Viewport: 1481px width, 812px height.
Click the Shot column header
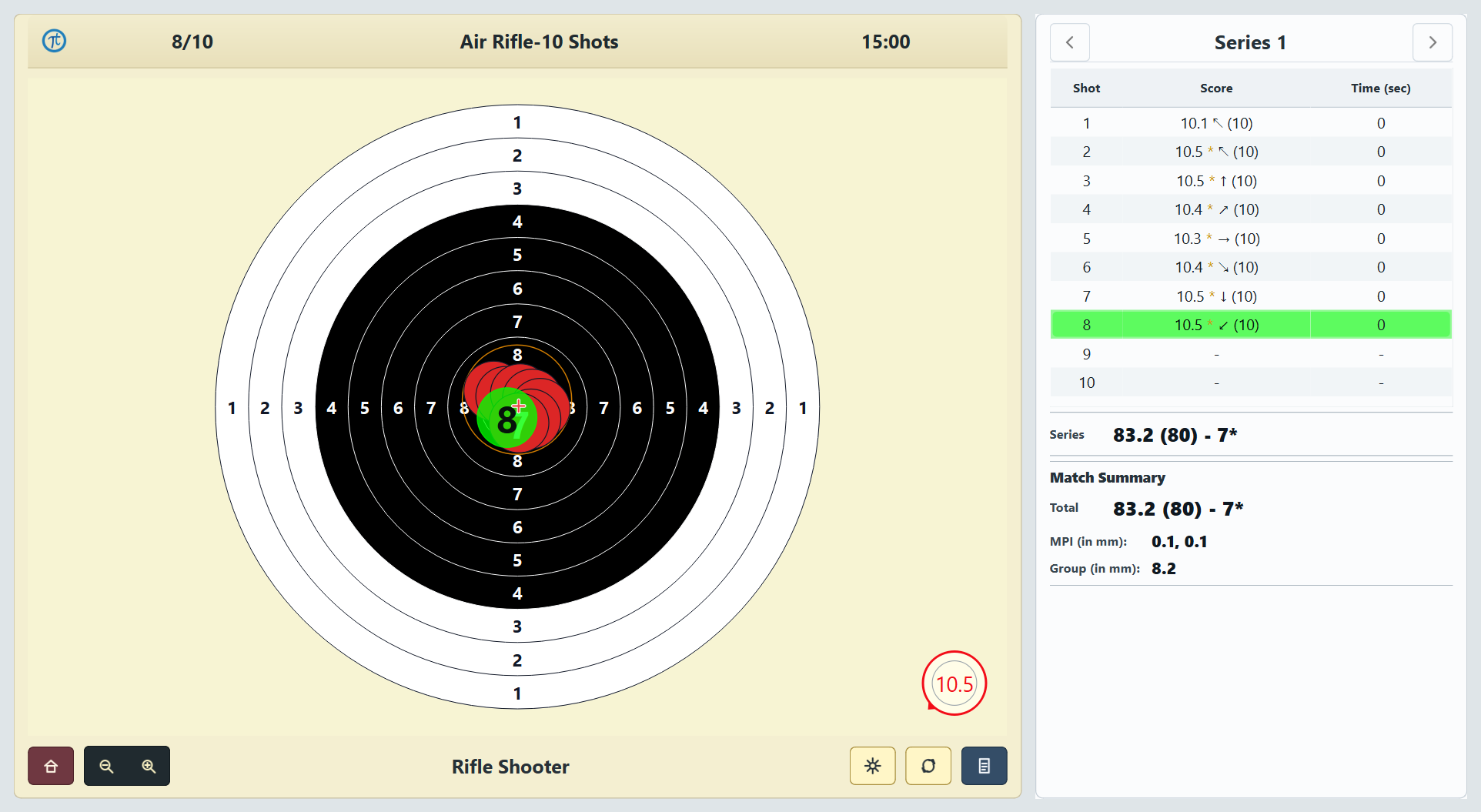[x=1086, y=89]
